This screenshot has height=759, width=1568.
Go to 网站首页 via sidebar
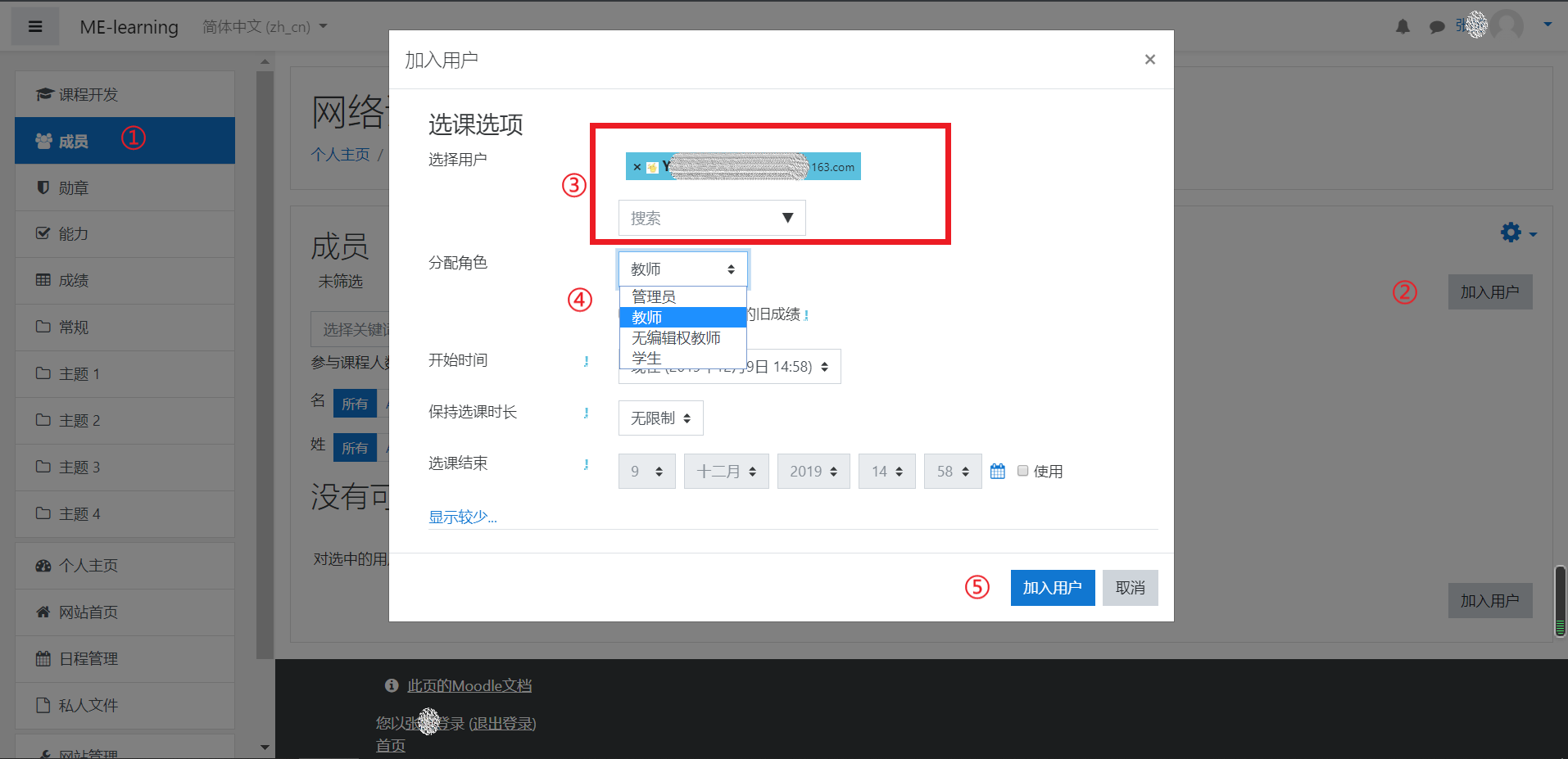[x=84, y=612]
